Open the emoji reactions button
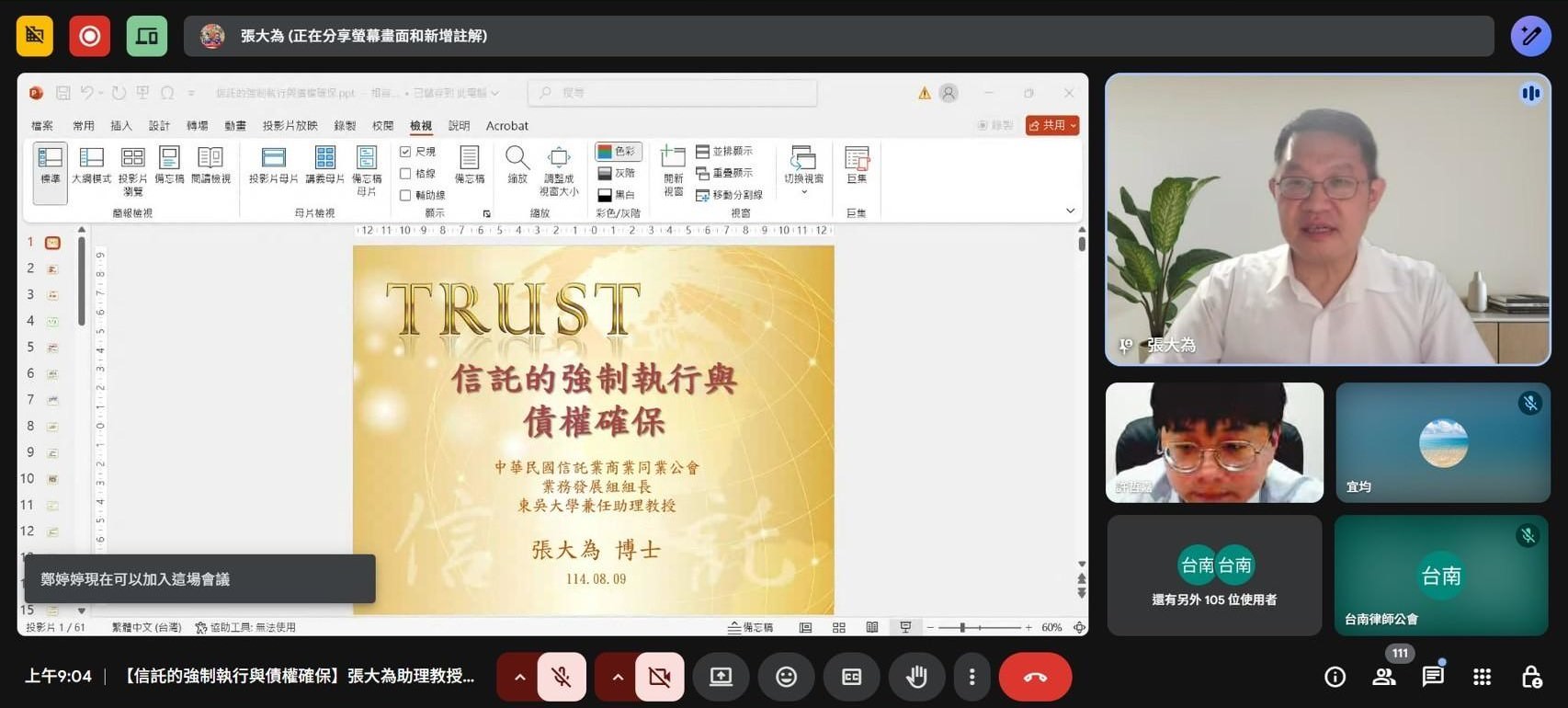The image size is (1568, 708). (x=786, y=677)
